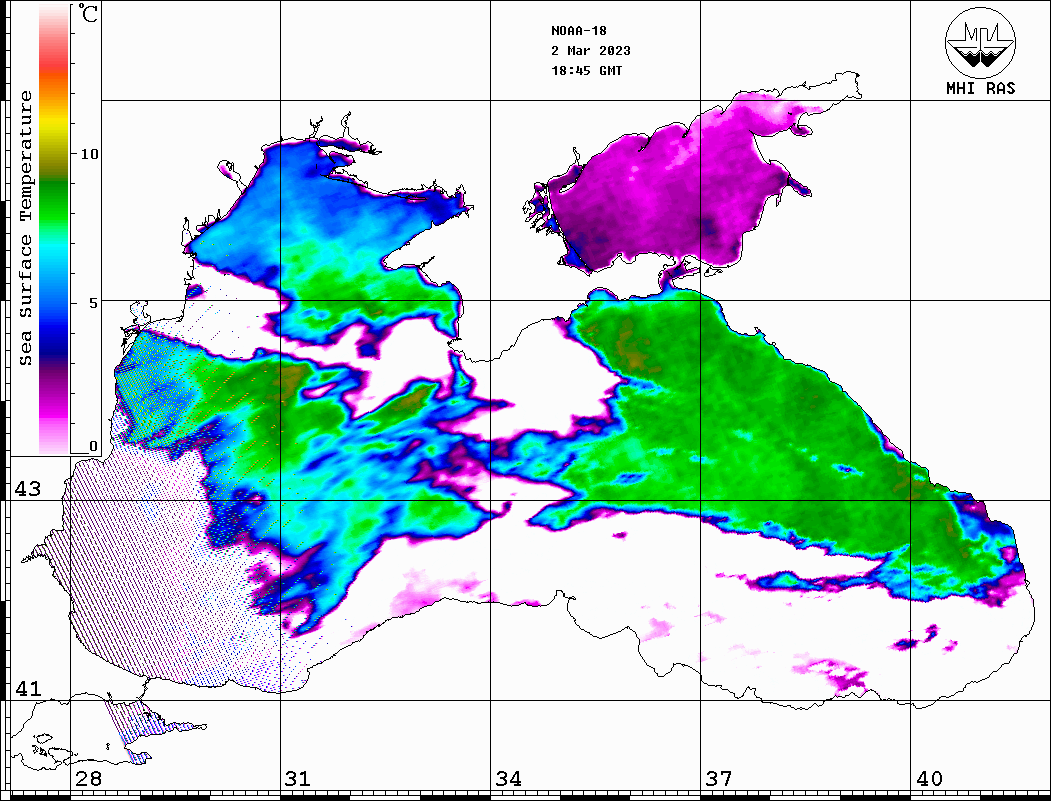Click the longitude label '37'
This screenshot has height=801, width=1051.
[719, 779]
